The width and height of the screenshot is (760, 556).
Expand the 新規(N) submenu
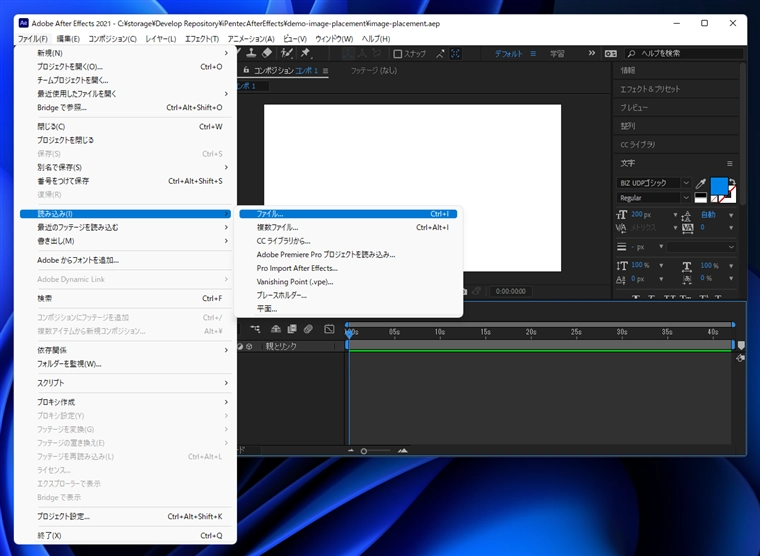pyautogui.click(x=126, y=53)
